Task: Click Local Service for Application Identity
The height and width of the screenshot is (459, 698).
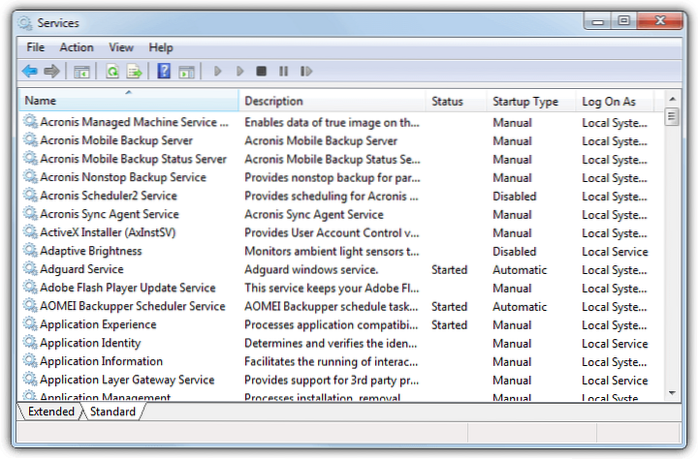Action: click(615, 343)
